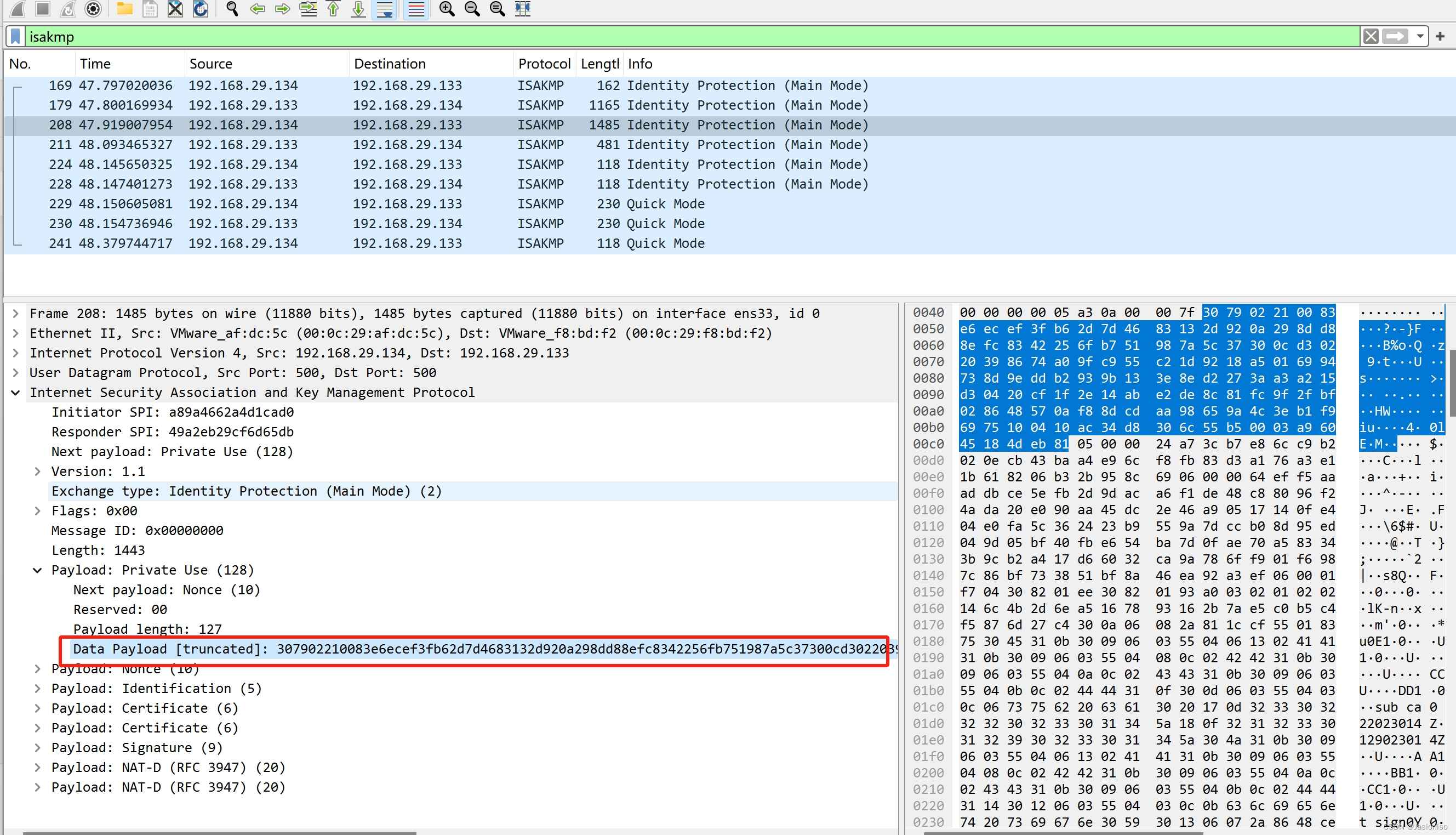Click the find packet magnifier icon
This screenshot has width=1456, height=835.
pos(232,9)
